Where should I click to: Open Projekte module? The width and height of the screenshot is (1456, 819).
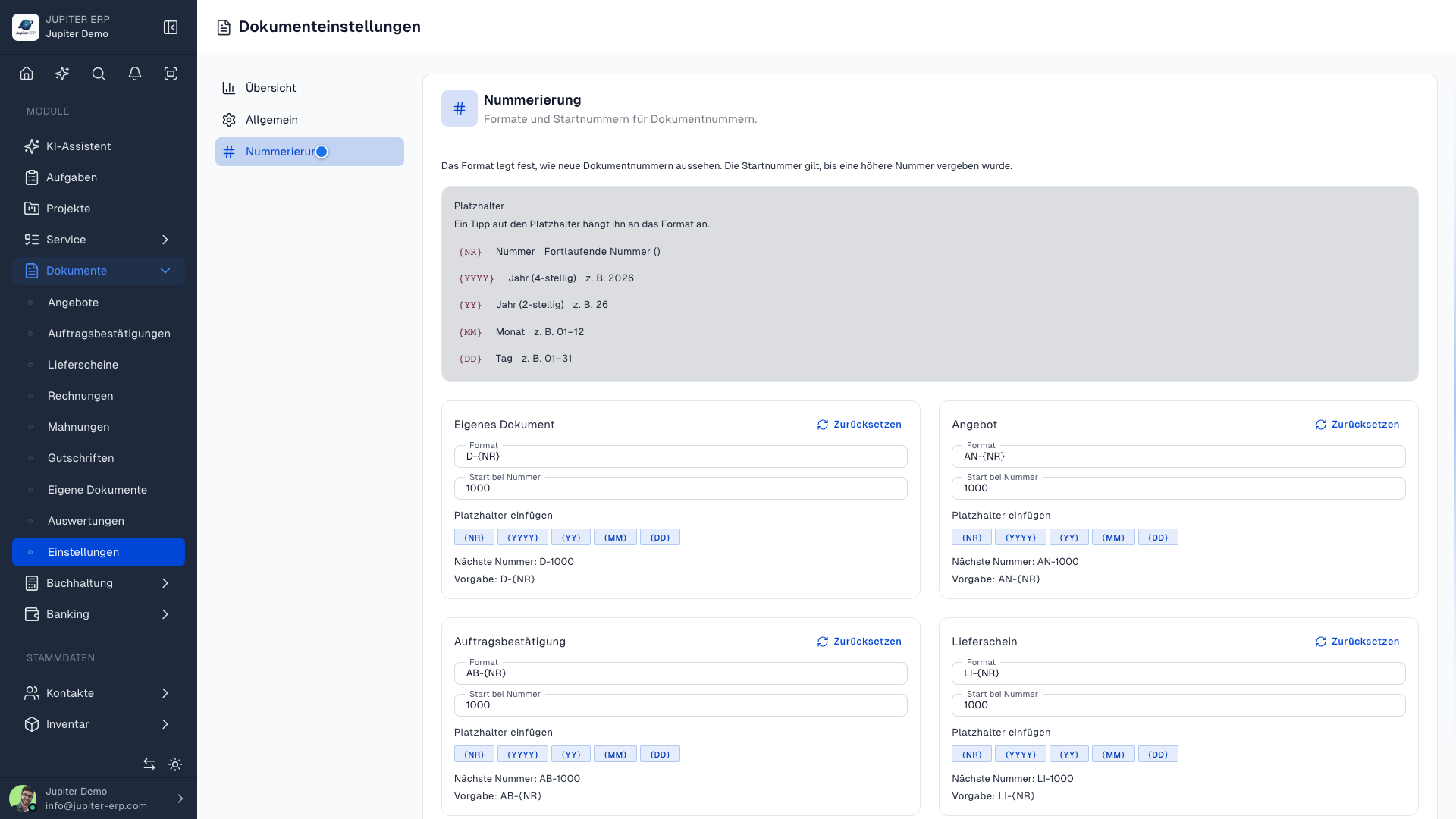pos(99,209)
